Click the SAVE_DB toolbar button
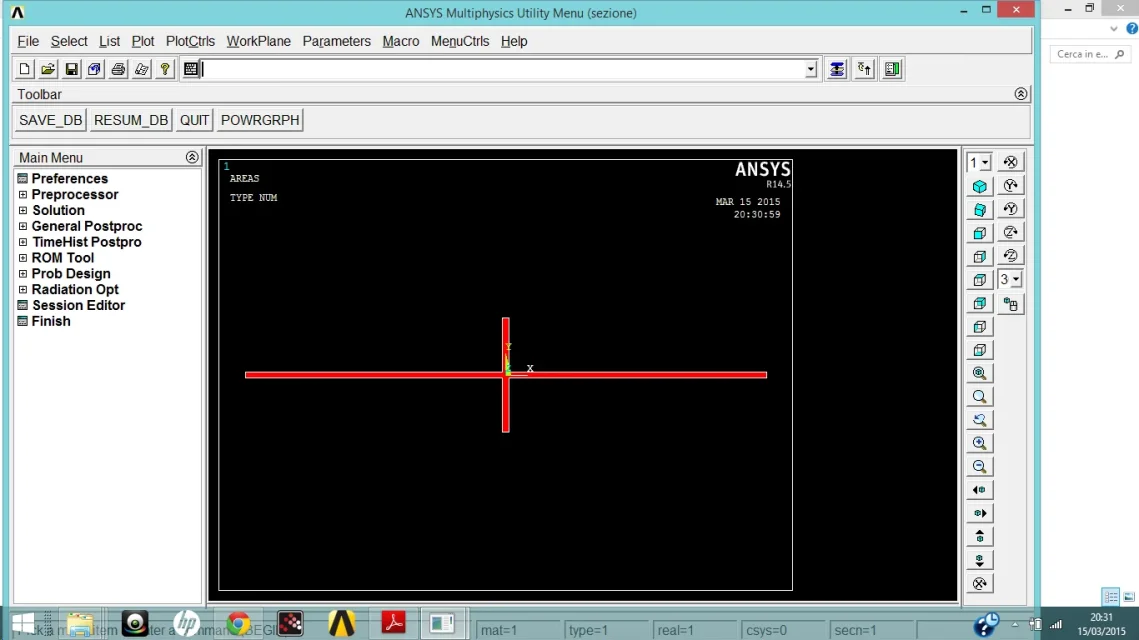 click(51, 120)
